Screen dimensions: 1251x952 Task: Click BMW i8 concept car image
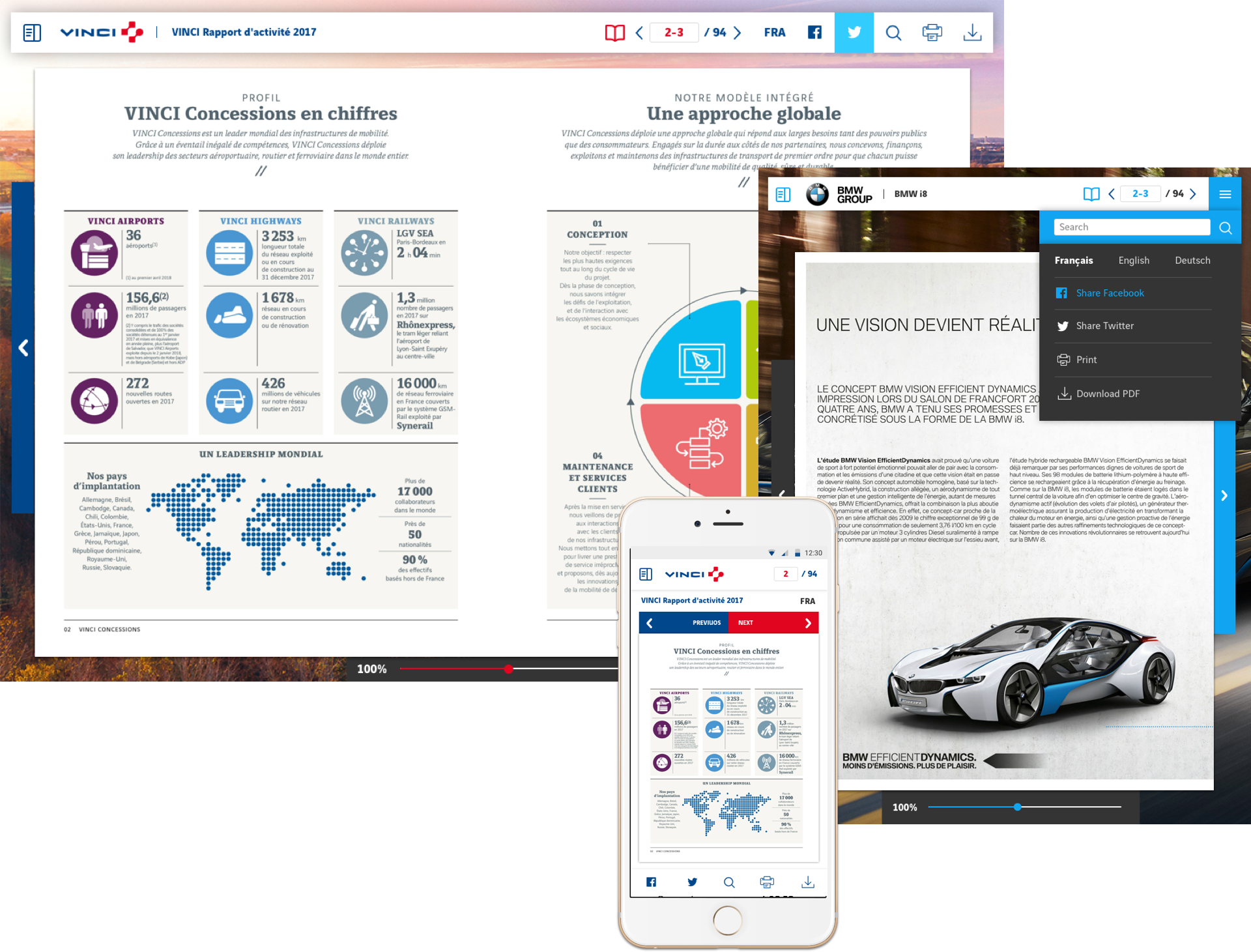click(1031, 673)
